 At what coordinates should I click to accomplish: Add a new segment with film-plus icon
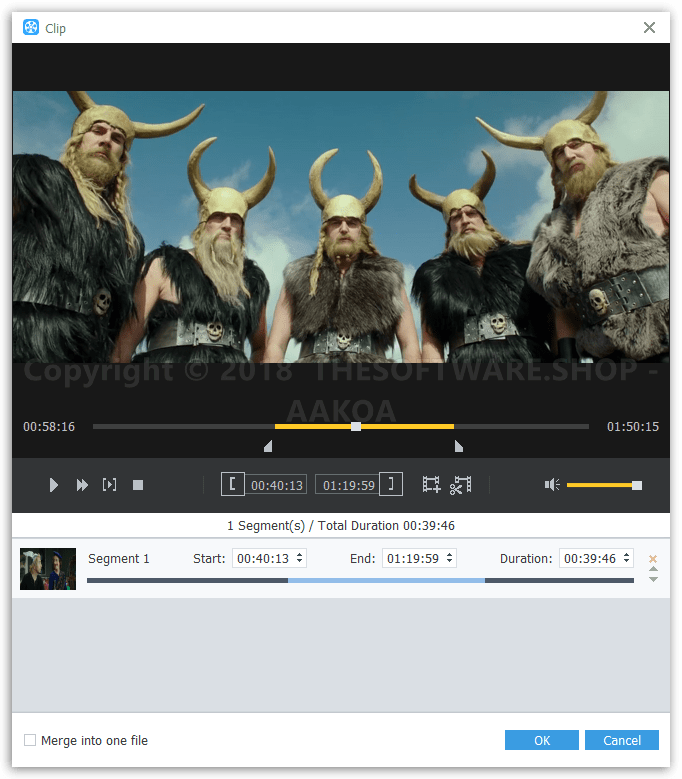[x=431, y=484]
